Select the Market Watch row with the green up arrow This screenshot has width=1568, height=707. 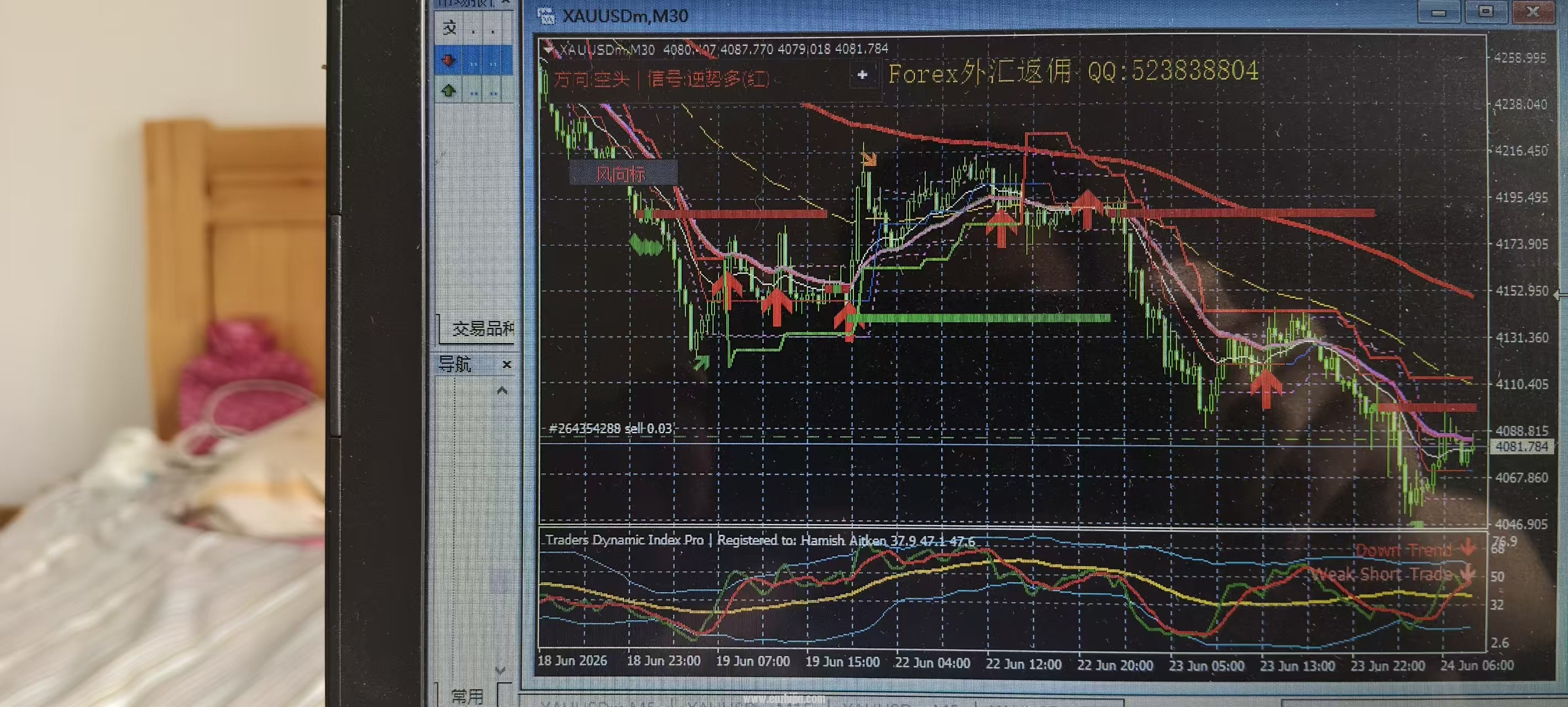(x=474, y=91)
